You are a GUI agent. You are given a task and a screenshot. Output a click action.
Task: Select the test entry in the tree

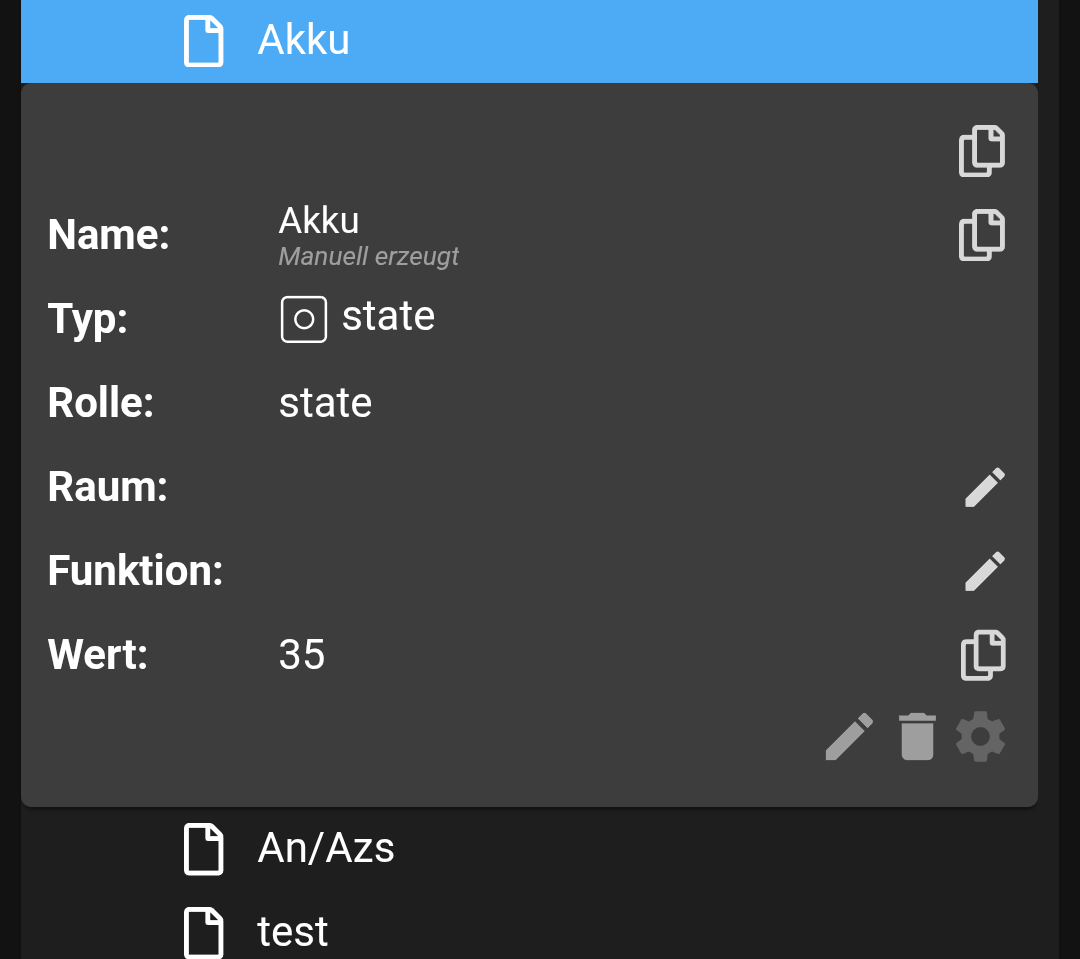(x=292, y=932)
